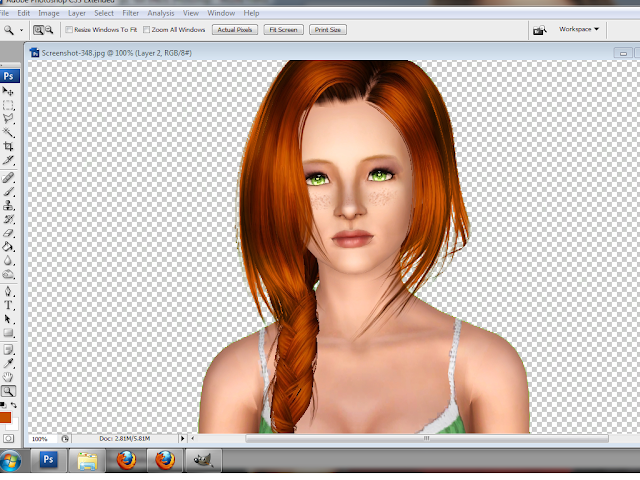Viewport: 640px width, 480px height.
Task: Click the Photoshop taskbar icon
Action: (48, 460)
